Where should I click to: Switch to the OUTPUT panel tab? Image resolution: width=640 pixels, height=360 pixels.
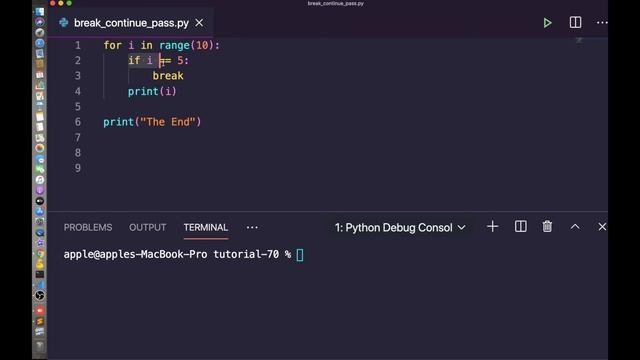click(x=147, y=227)
